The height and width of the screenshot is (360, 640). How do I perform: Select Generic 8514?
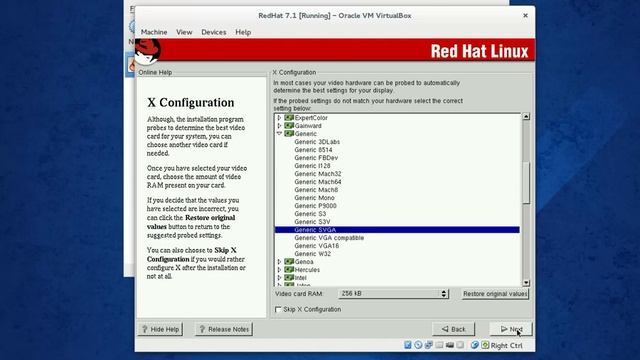point(313,150)
